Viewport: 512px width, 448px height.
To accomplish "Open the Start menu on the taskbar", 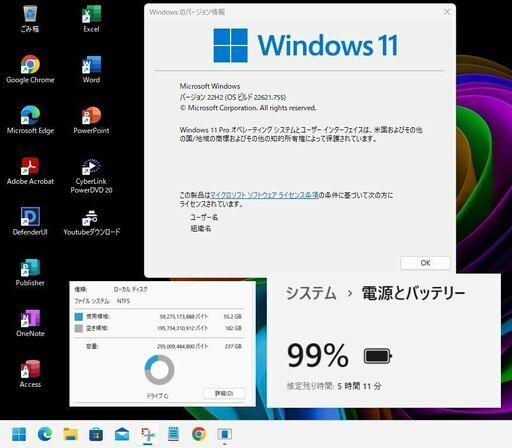I will (x=19, y=434).
